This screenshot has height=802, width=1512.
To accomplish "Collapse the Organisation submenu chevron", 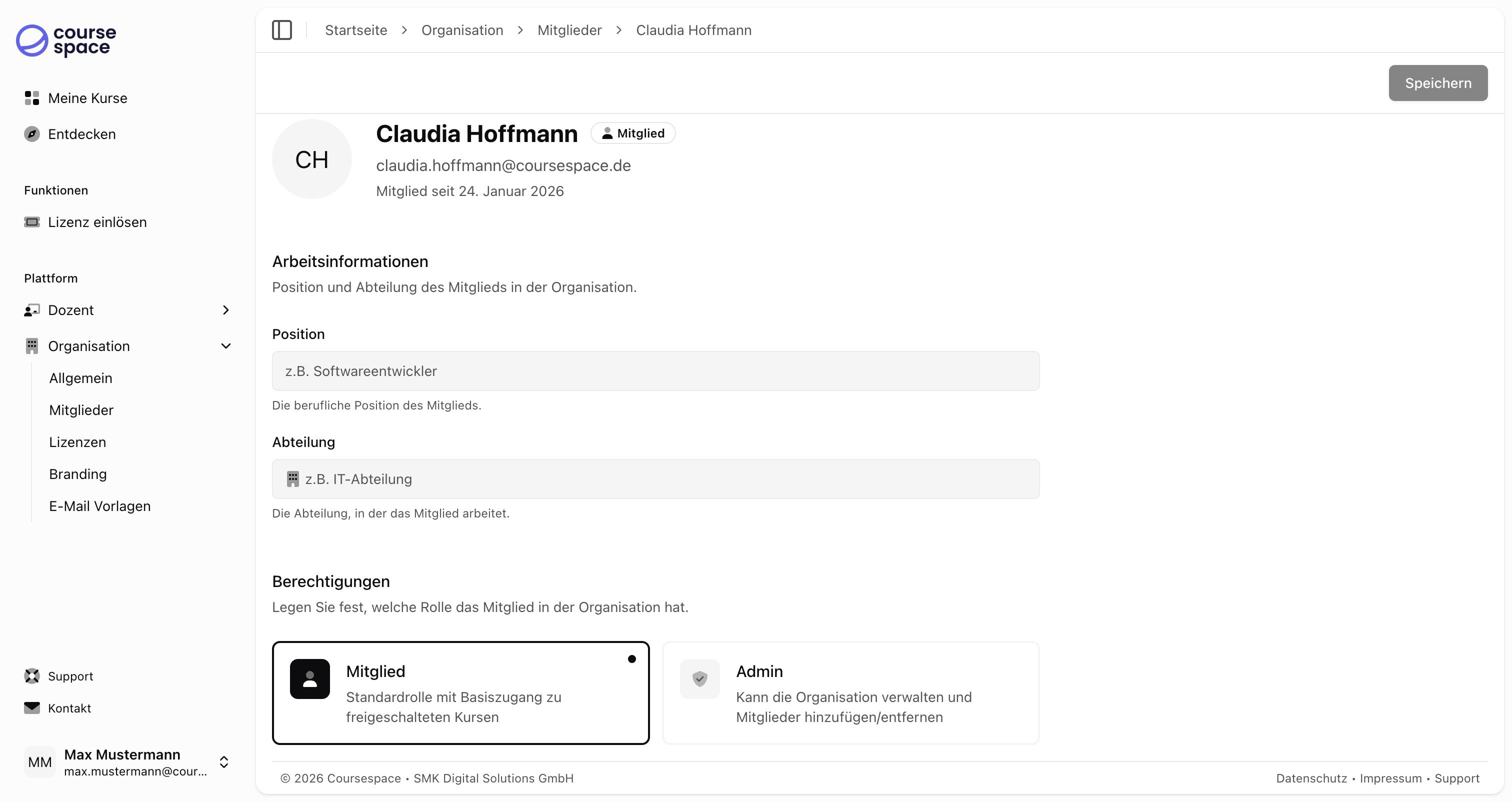I will (225, 346).
